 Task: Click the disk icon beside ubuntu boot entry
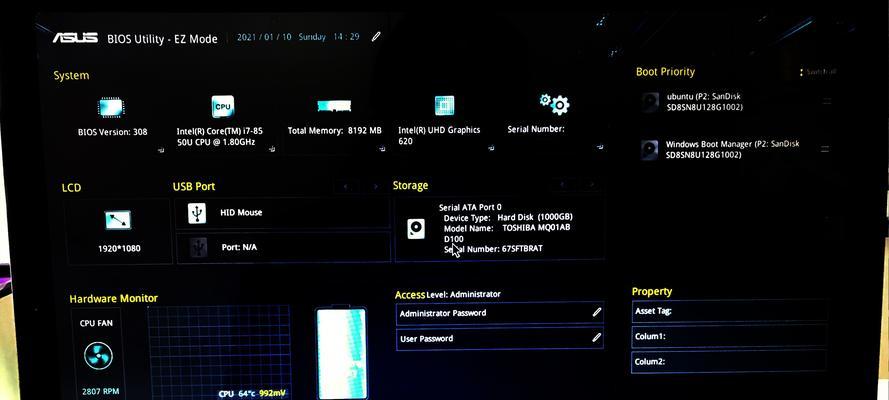tap(650, 103)
